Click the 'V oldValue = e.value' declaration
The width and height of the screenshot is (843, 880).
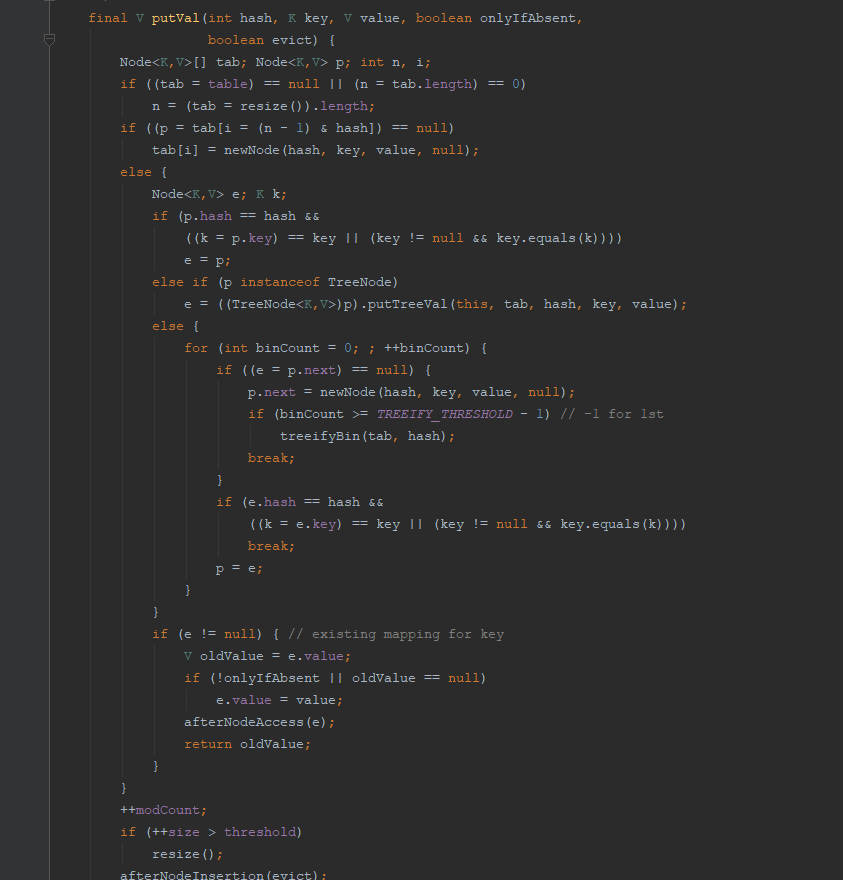tap(267, 656)
